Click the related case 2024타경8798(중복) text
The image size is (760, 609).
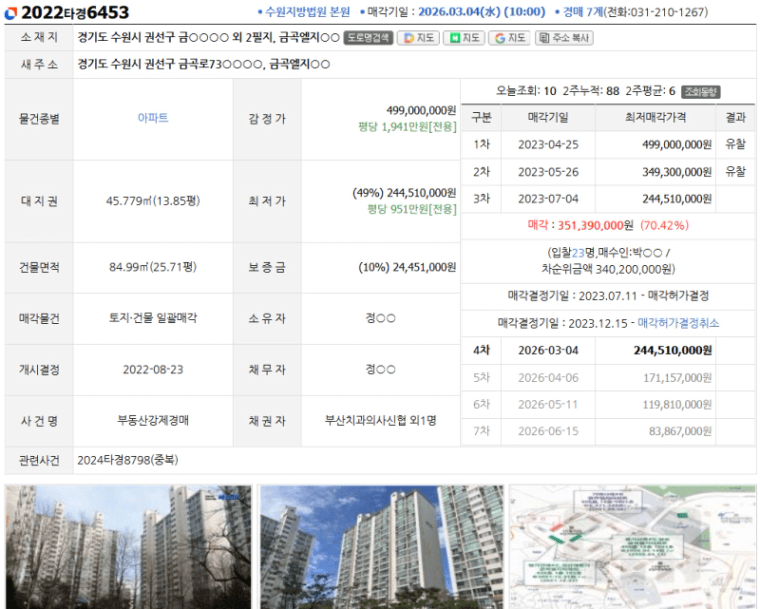pyautogui.click(x=126, y=460)
